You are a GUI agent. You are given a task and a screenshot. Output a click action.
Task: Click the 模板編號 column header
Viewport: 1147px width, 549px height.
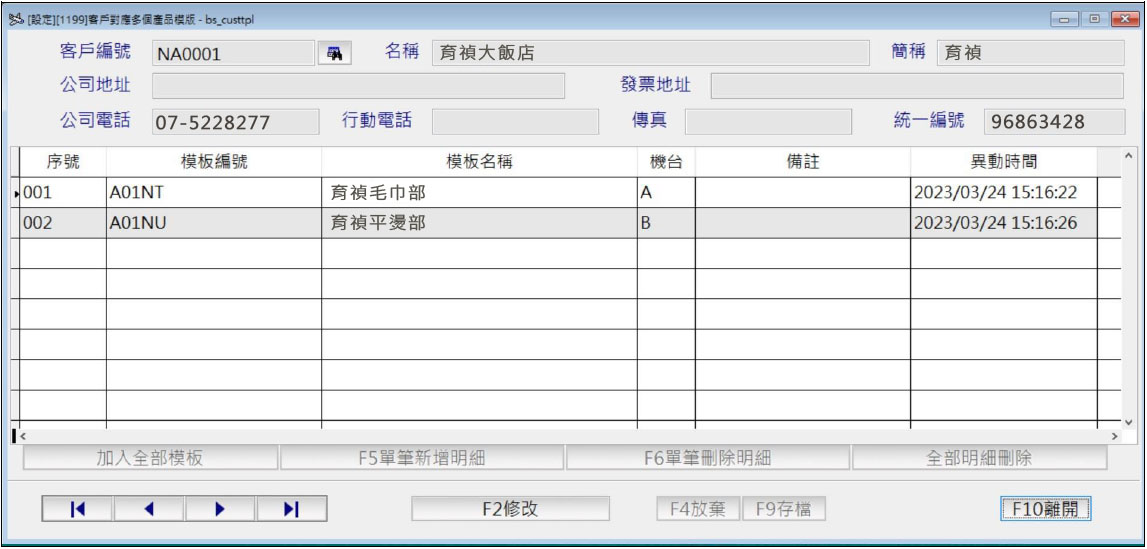pyautogui.click(x=214, y=162)
